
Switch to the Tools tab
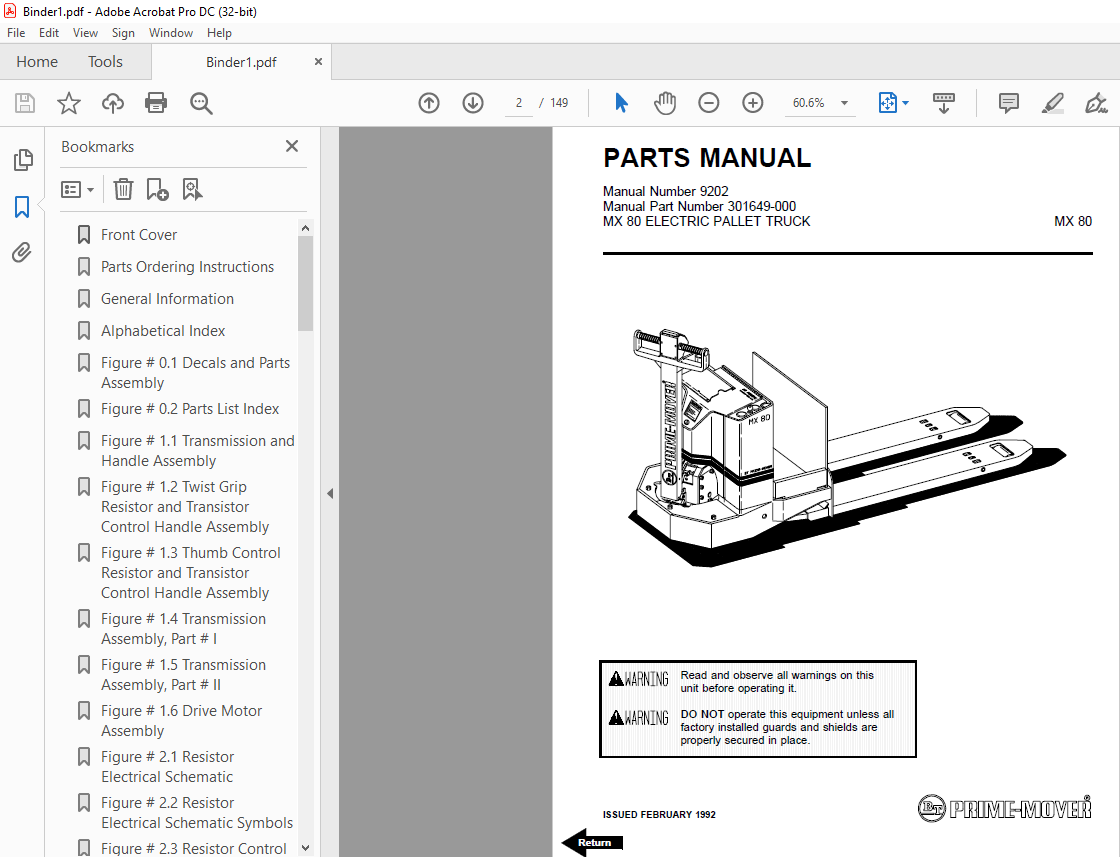coord(105,62)
